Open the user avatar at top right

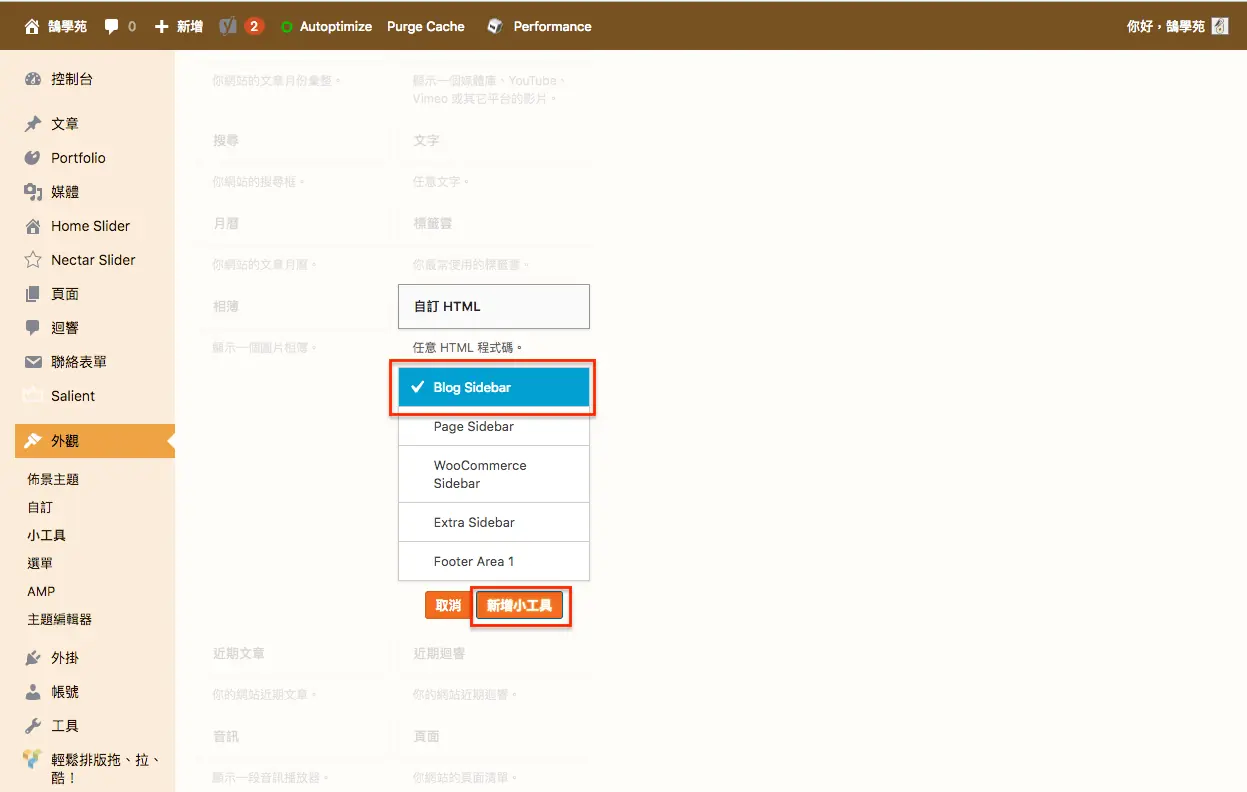1220,27
